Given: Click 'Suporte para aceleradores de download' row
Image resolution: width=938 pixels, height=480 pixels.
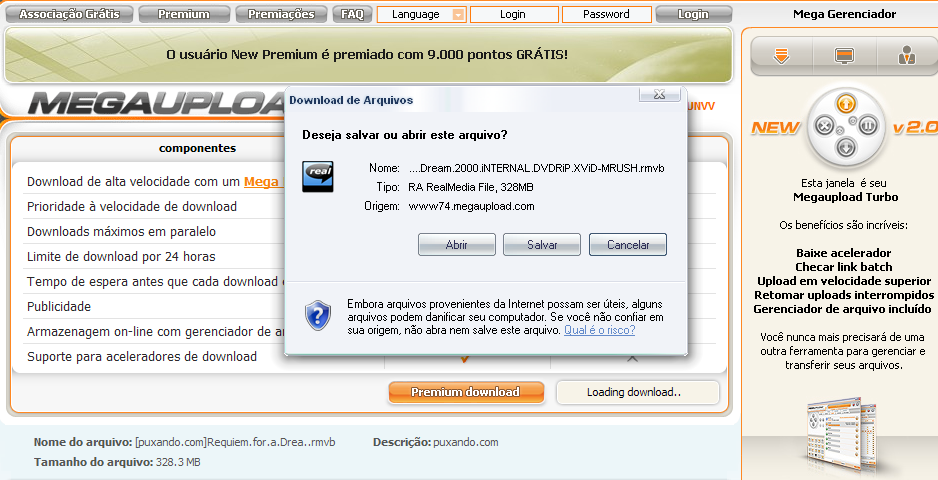Looking at the screenshot, I should [x=142, y=357].
